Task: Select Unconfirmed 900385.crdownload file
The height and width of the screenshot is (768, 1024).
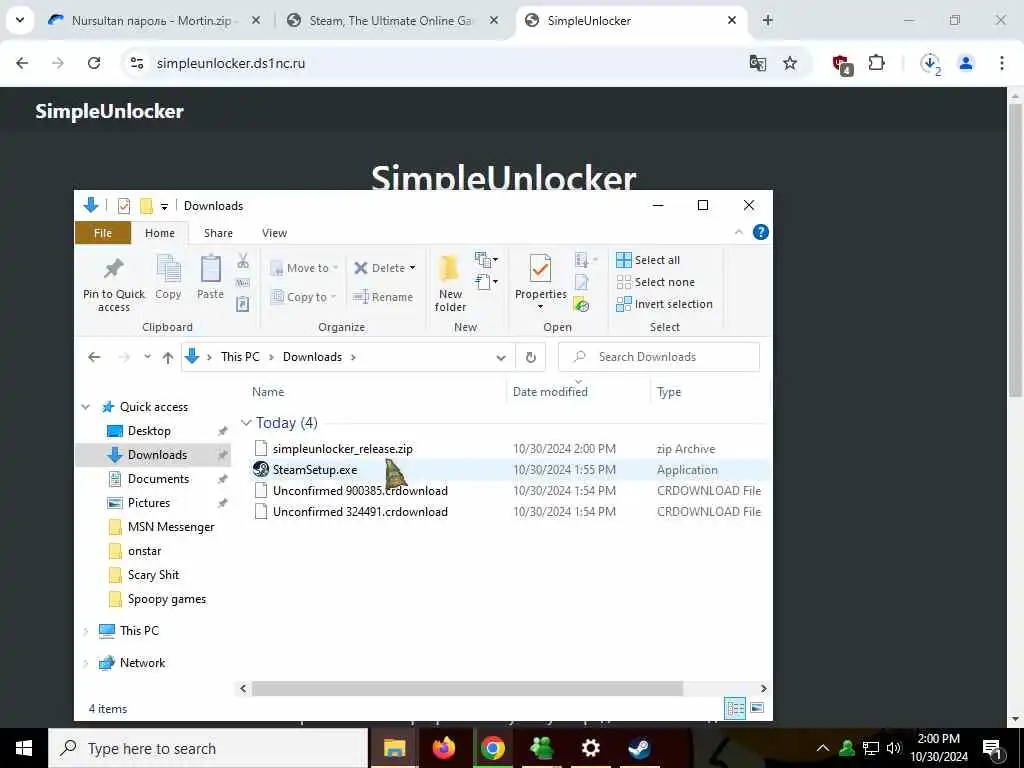Action: click(x=360, y=490)
